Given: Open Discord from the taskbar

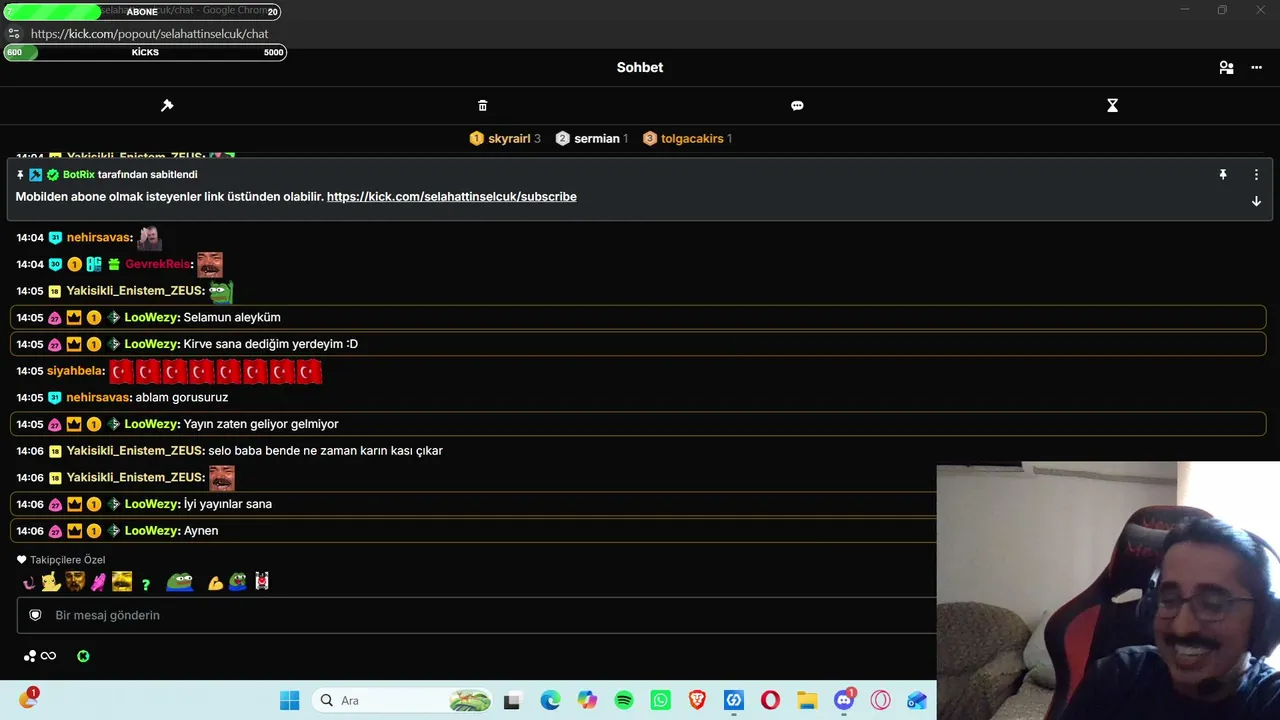Looking at the screenshot, I should (844, 700).
